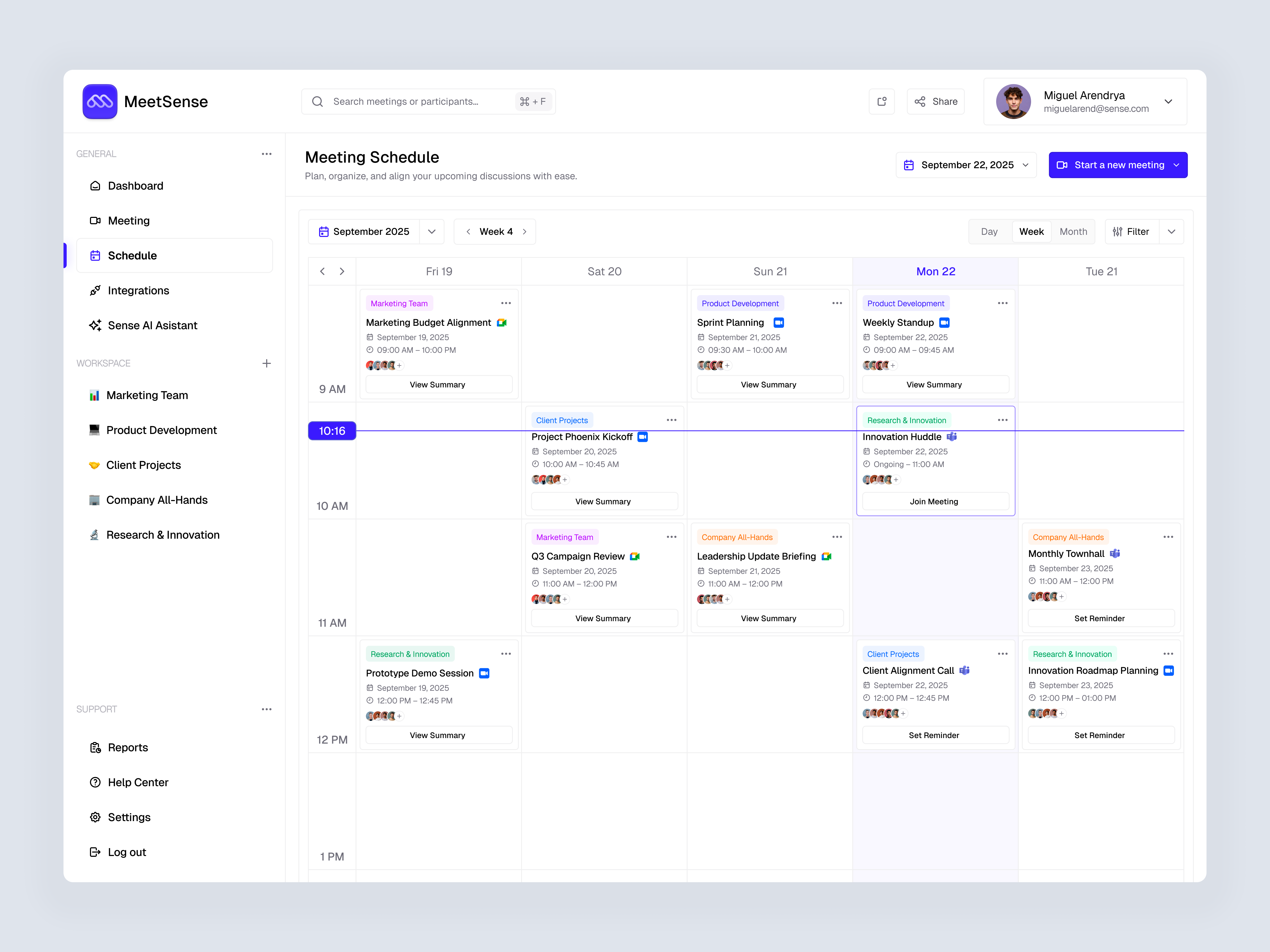Image resolution: width=1270 pixels, height=952 pixels.
Task: Click the 10:16 current time indicator
Action: 332,431
